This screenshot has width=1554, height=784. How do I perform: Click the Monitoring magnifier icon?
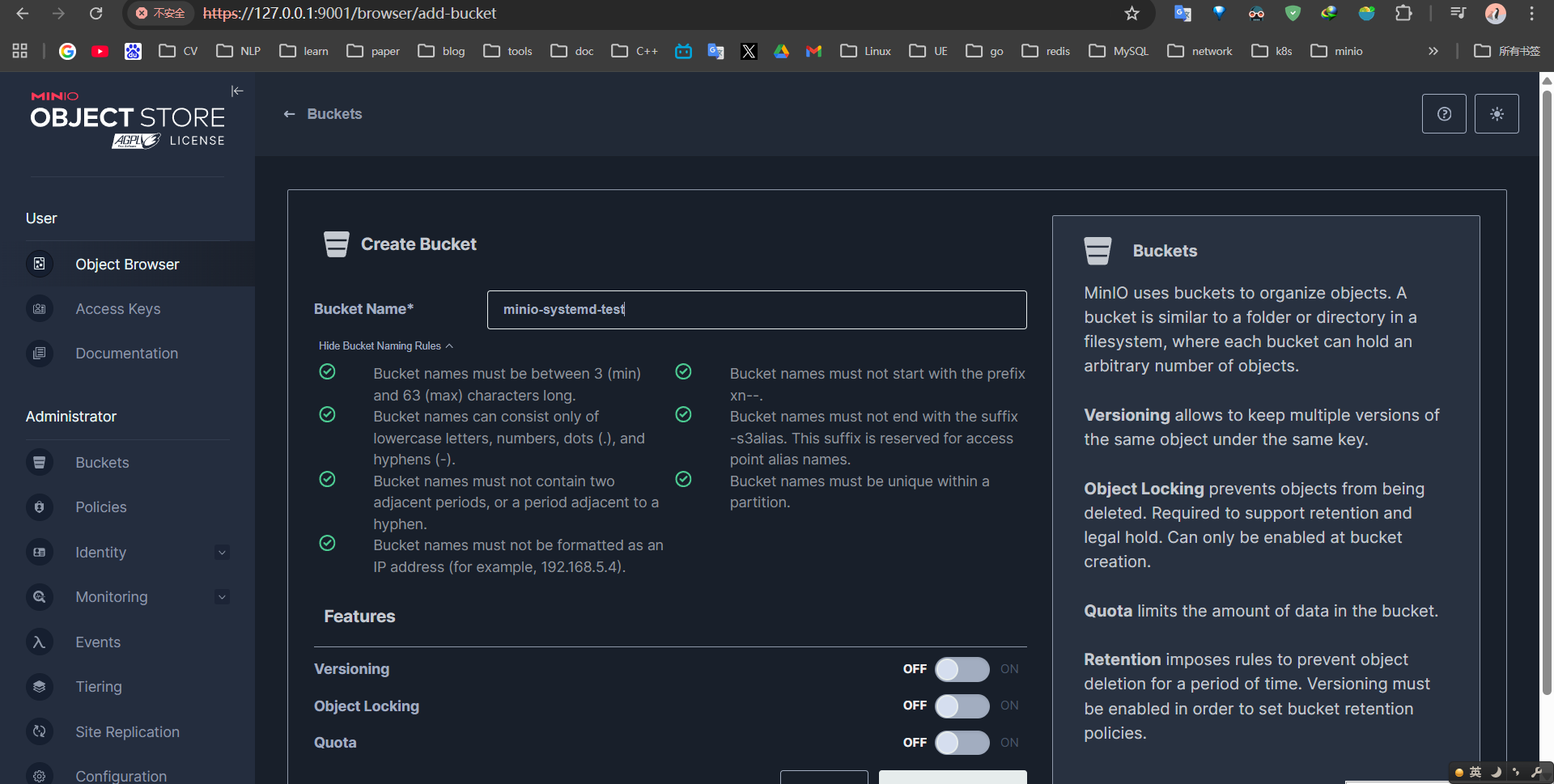click(x=40, y=597)
